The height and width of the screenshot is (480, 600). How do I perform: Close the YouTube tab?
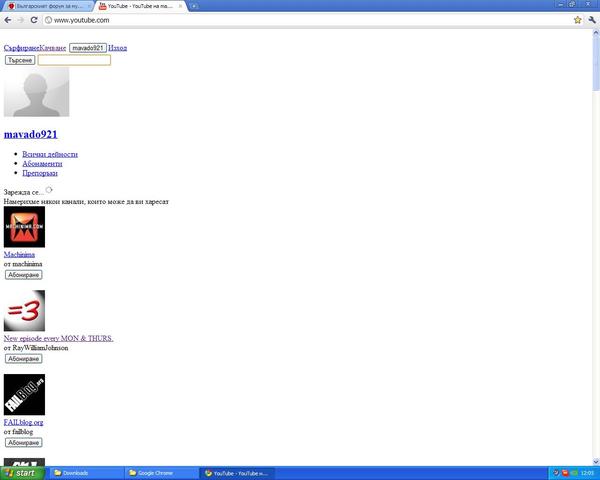click(x=180, y=6)
